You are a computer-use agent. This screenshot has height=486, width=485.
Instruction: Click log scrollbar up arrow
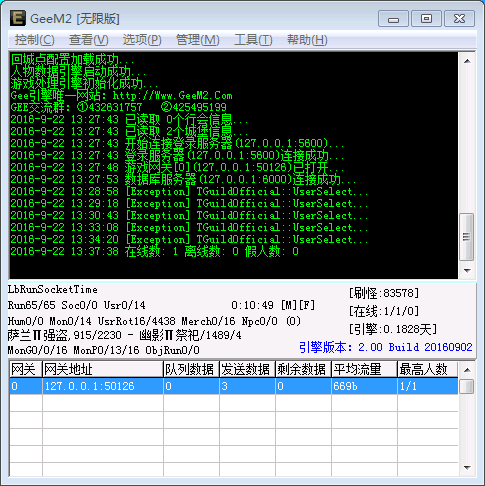467,61
